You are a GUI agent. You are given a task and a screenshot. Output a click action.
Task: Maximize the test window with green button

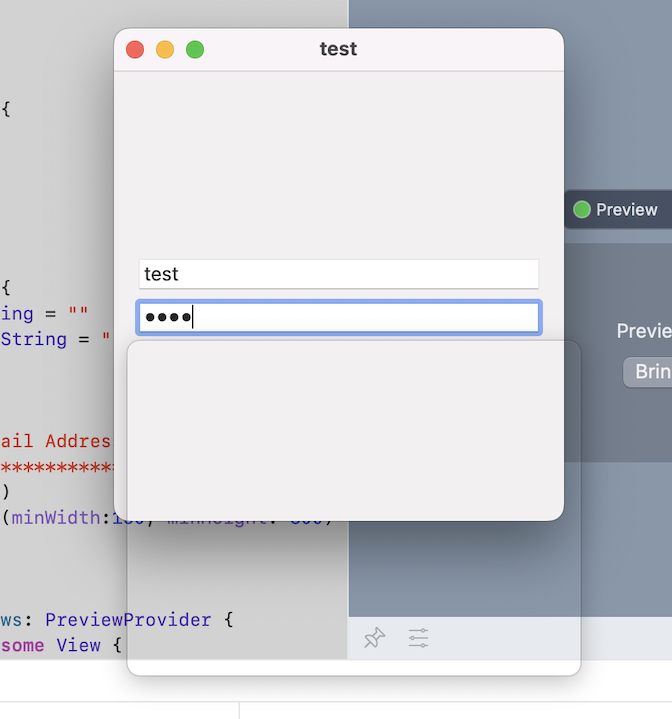[195, 49]
